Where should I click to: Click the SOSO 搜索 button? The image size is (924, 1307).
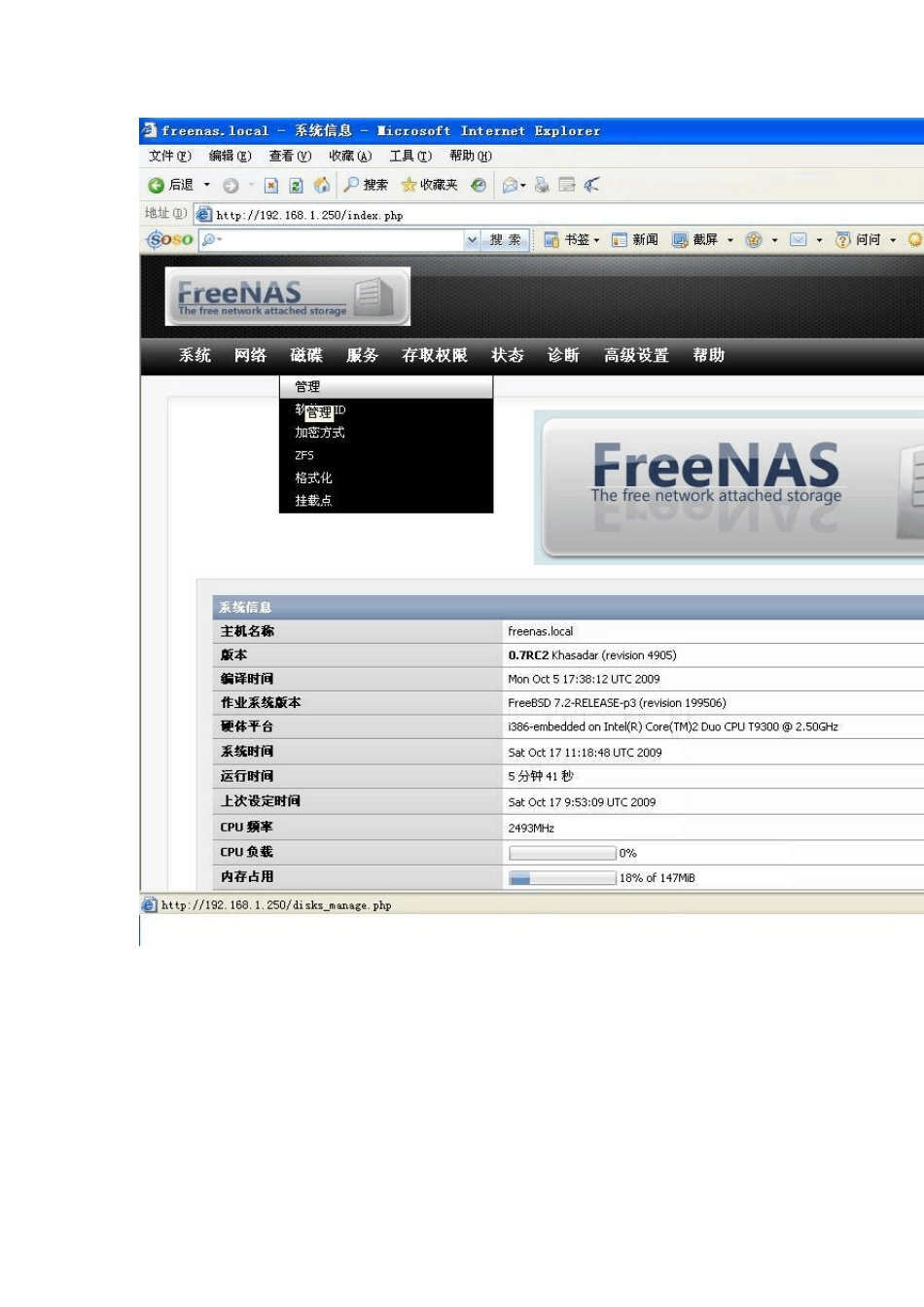506,239
